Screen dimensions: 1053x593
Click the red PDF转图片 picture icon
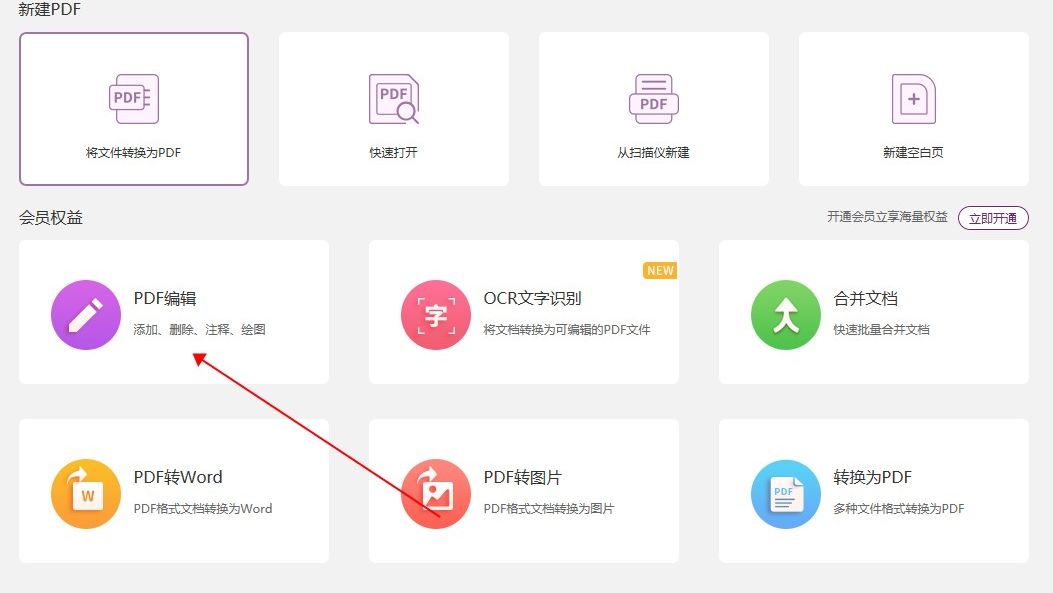tap(436, 492)
